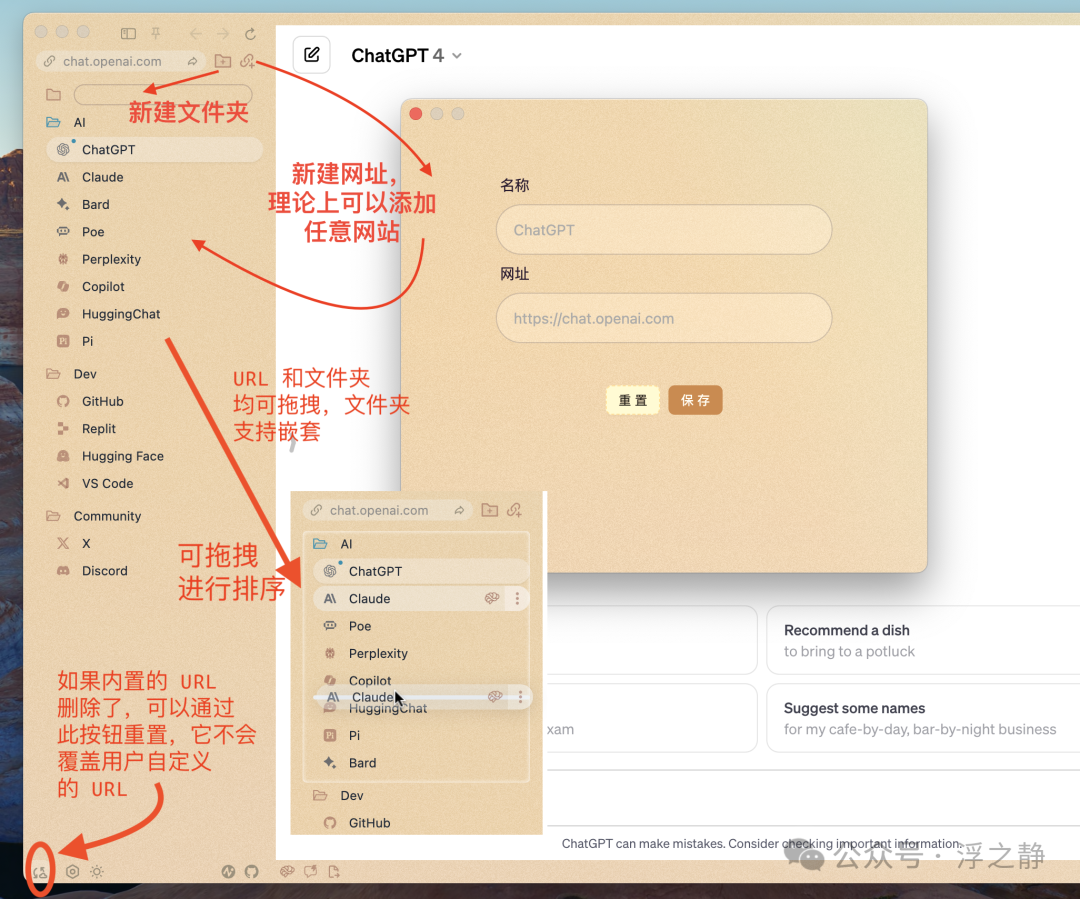Viewport: 1080px width, 899px height.
Task: Expand the Dev folder in the left sidebar
Action: tap(53, 373)
